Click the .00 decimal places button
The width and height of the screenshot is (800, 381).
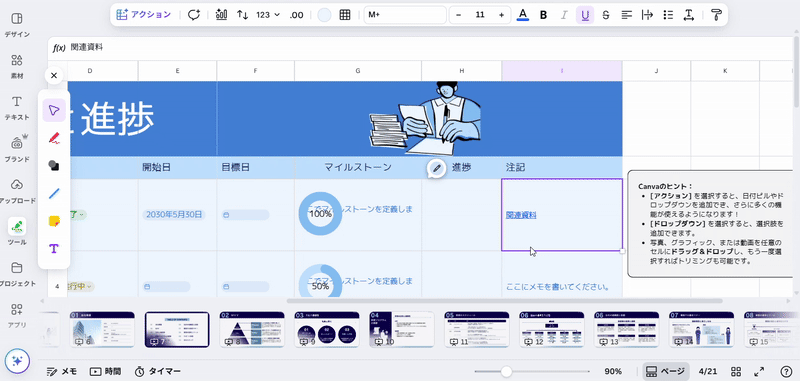296,15
